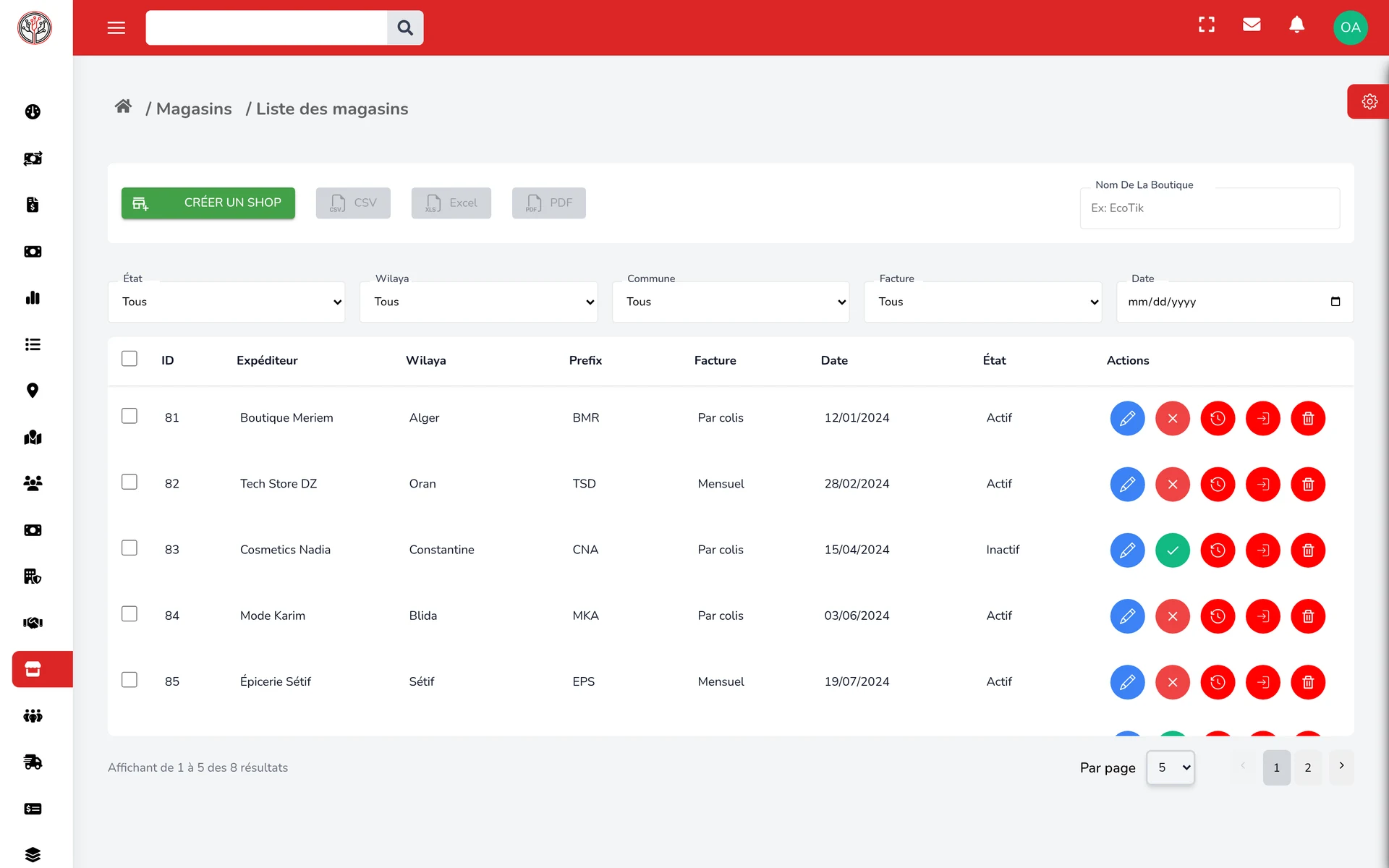Open history icon for Mode Karim
This screenshot has width=1389, height=868.
tap(1218, 616)
